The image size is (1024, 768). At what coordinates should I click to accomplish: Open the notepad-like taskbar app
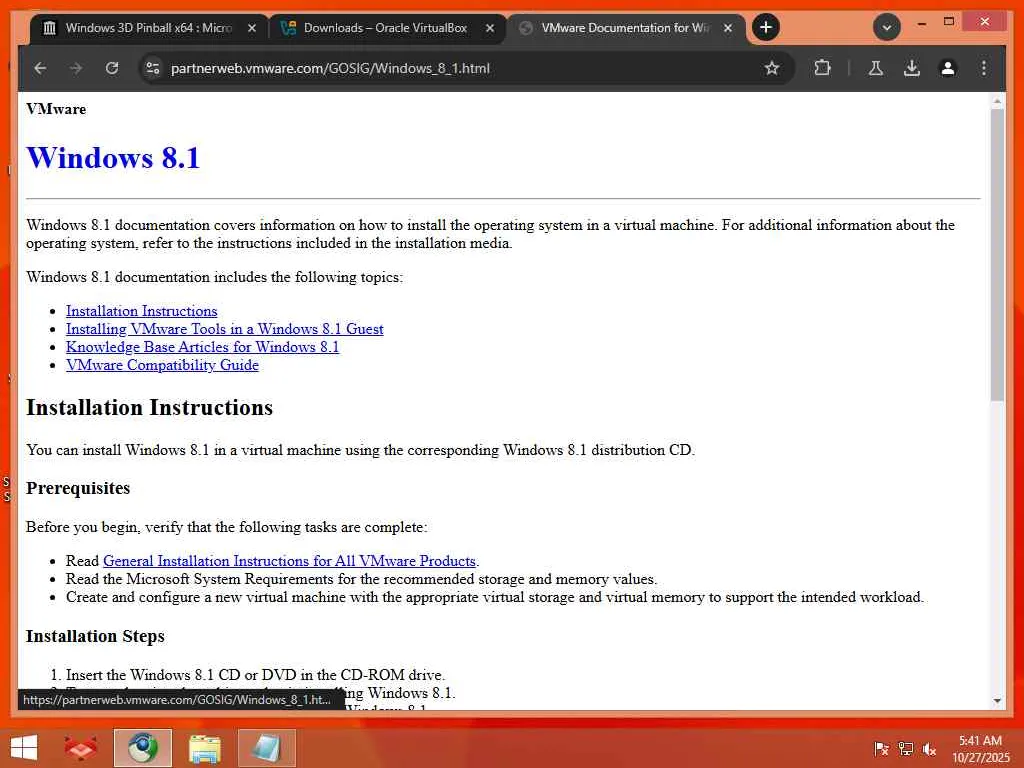click(266, 748)
